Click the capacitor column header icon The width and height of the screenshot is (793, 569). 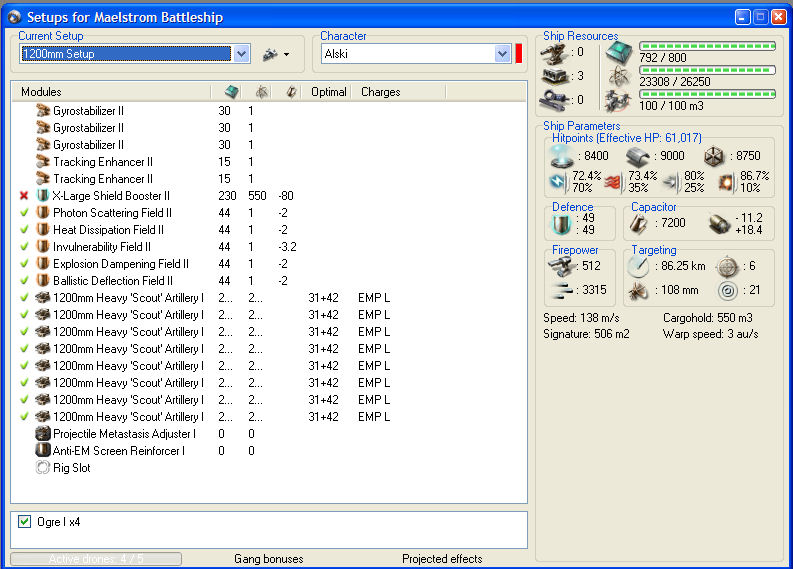[291, 92]
